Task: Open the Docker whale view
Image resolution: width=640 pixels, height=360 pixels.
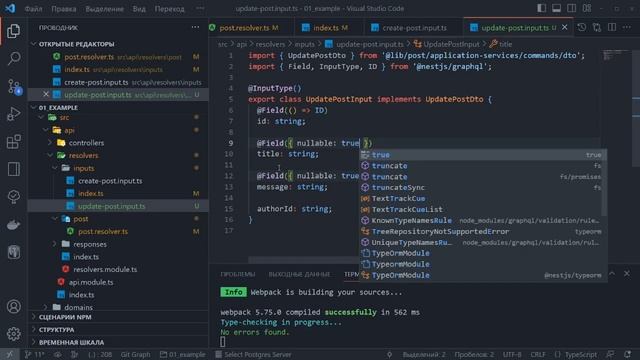Action: 13,224
